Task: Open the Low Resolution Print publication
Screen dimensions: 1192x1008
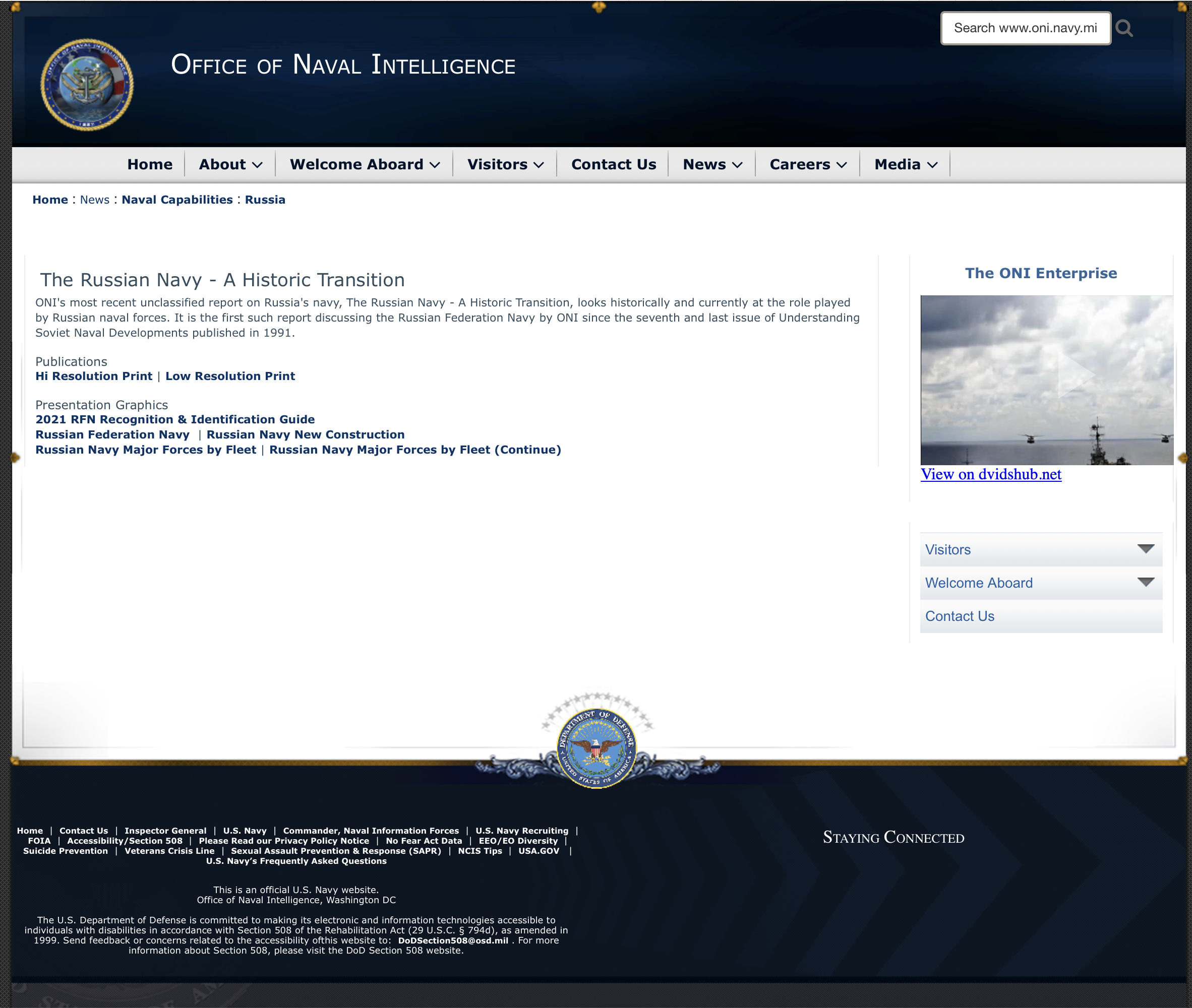Action: [x=230, y=376]
